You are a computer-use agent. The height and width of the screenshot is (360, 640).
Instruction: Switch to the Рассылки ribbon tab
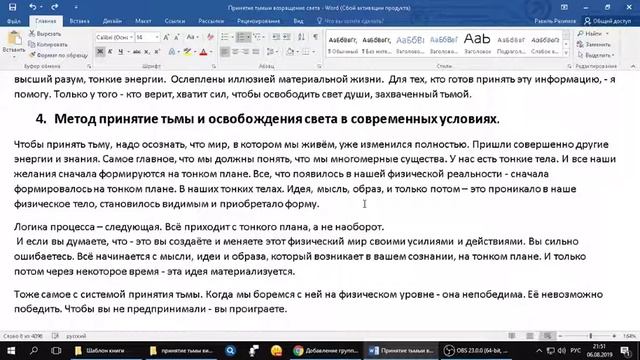pos(211,21)
